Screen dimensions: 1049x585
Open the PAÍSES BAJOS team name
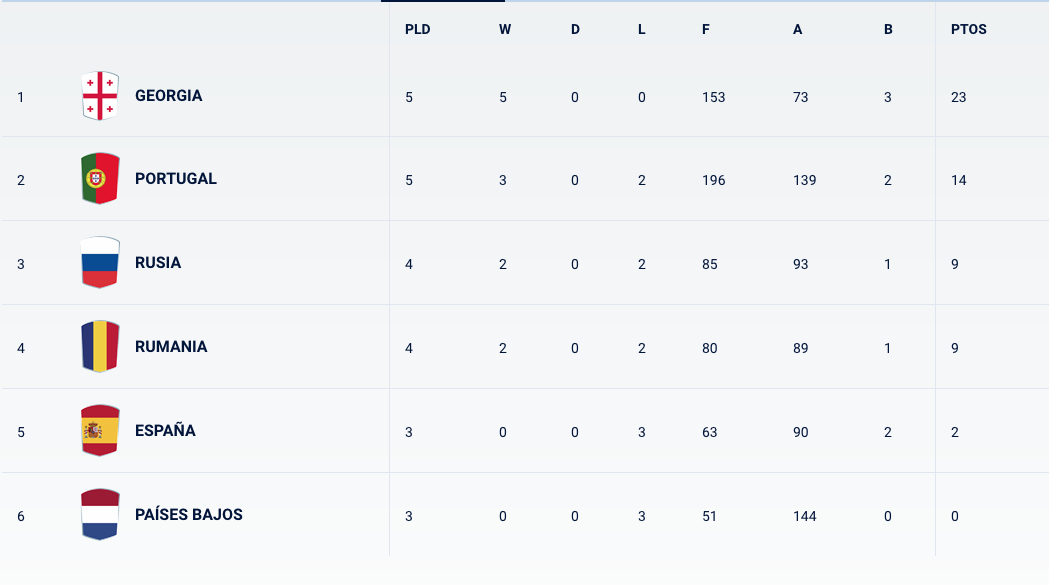coord(189,515)
